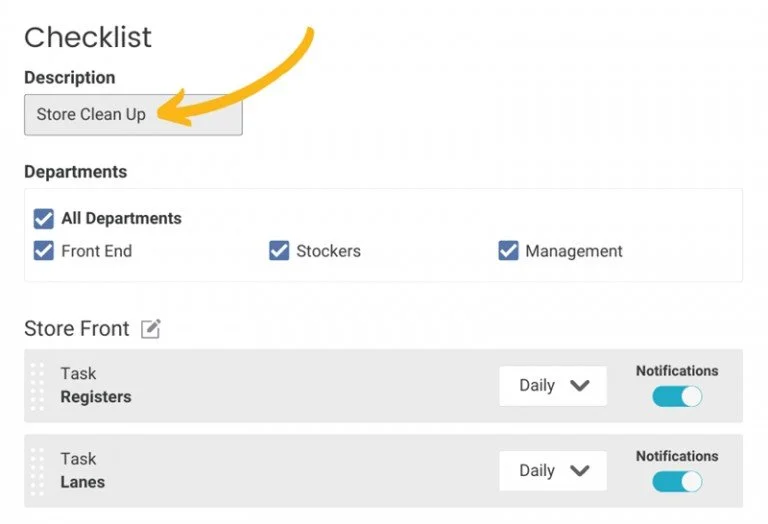Grab the drag handle on Lanes task
This screenshot has width=768, height=524.
click(x=37, y=472)
